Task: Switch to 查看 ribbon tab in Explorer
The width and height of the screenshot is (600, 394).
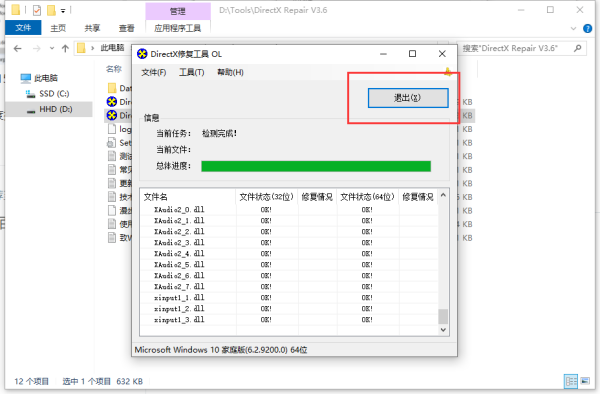Action: pos(127,28)
